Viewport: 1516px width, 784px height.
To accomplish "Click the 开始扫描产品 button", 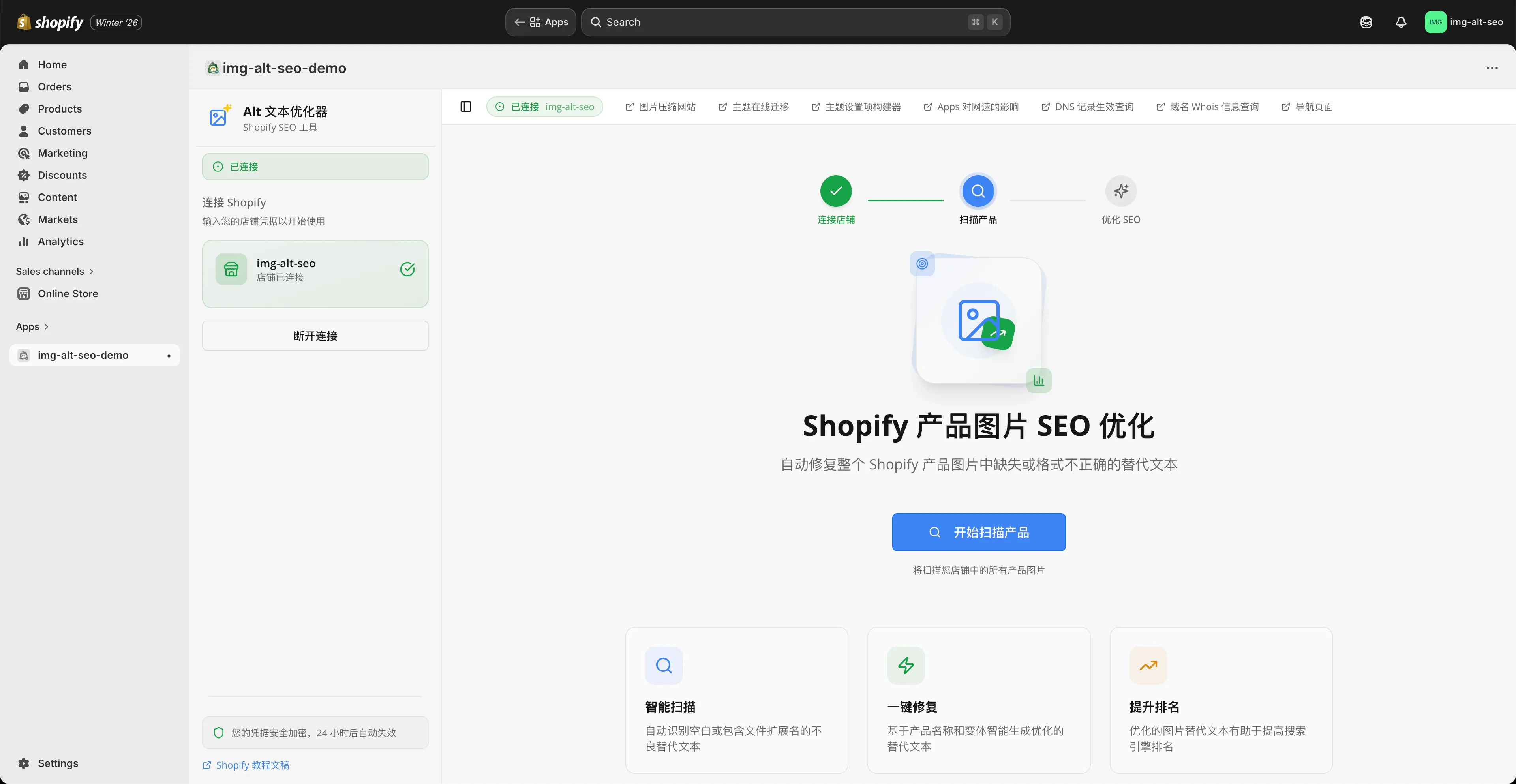I will pos(979,531).
